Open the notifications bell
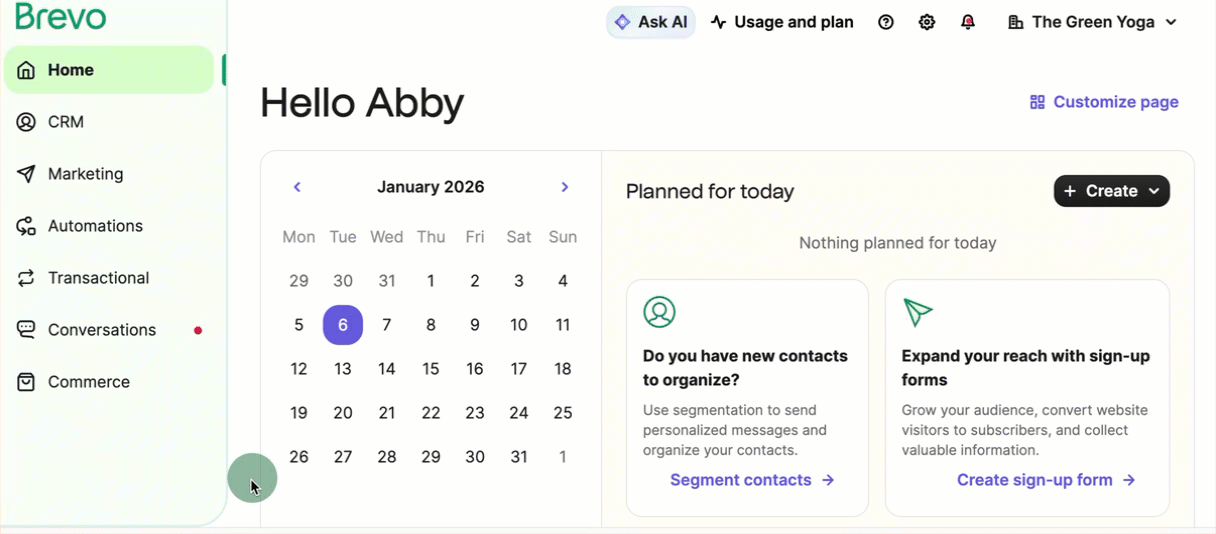Image resolution: width=1216 pixels, height=534 pixels. click(x=968, y=22)
